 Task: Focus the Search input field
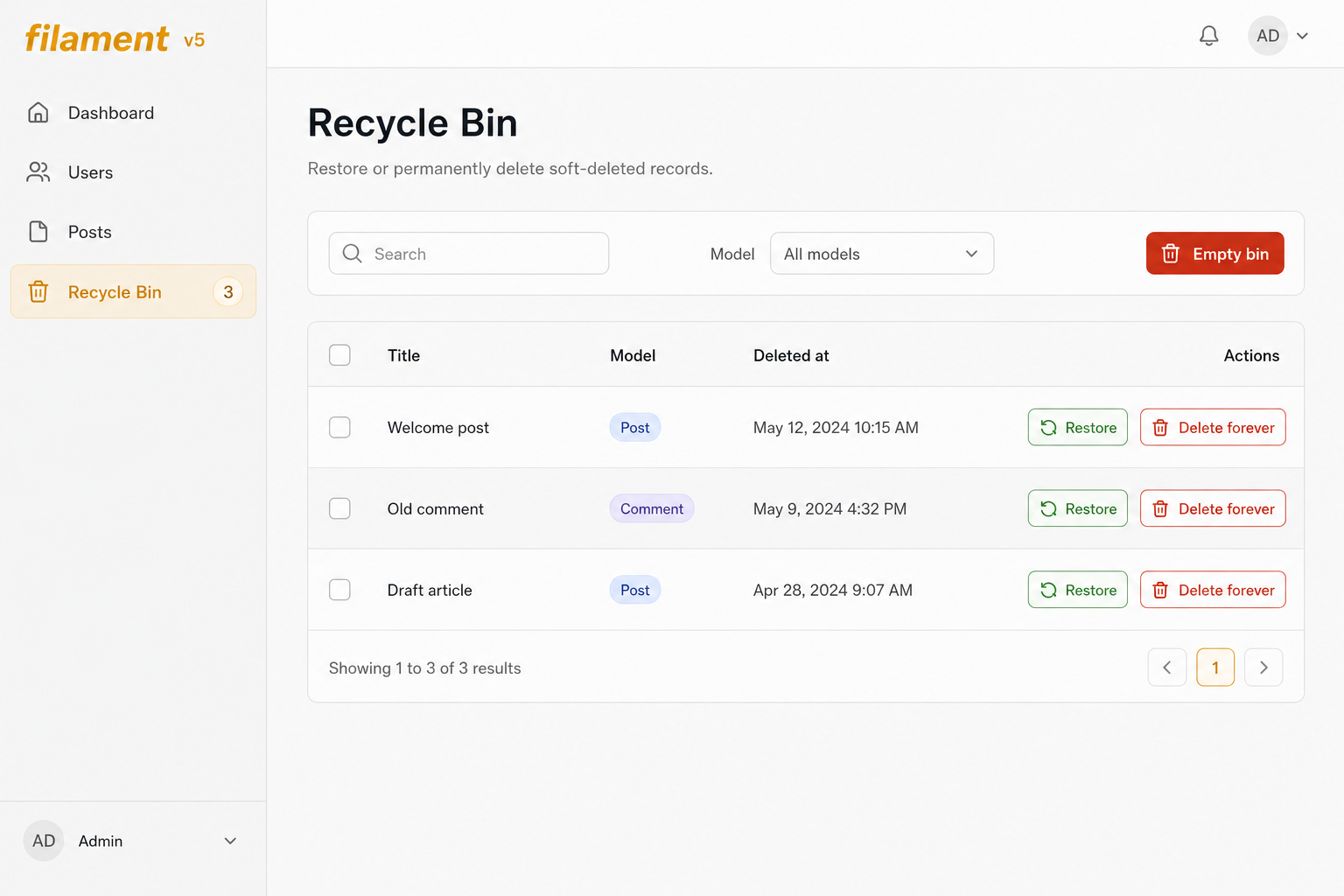469,254
